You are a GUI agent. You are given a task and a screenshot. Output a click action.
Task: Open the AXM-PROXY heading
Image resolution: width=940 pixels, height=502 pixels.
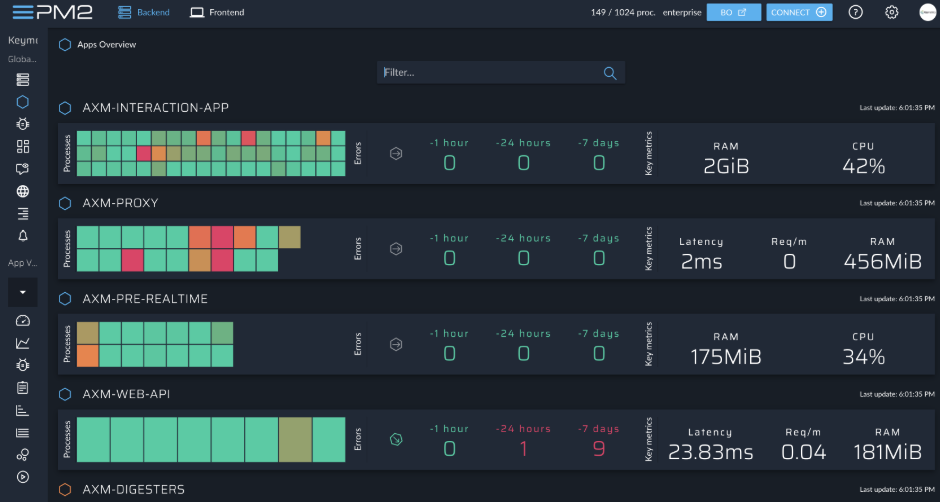120,203
